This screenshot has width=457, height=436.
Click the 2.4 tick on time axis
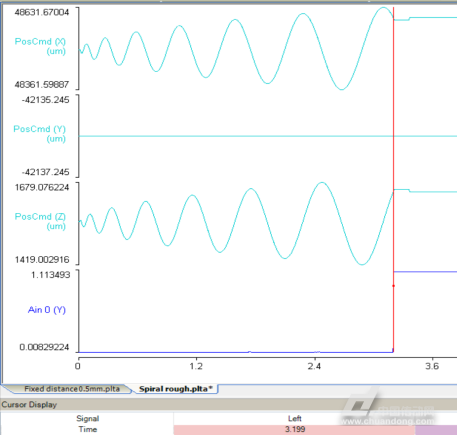tap(314, 366)
